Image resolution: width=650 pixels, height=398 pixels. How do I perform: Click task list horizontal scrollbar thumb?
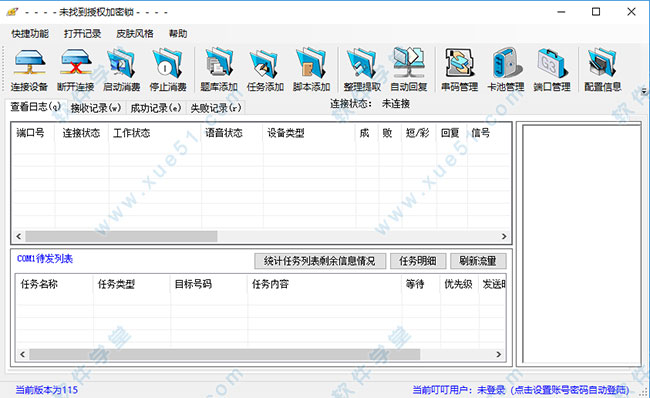tap(224, 354)
